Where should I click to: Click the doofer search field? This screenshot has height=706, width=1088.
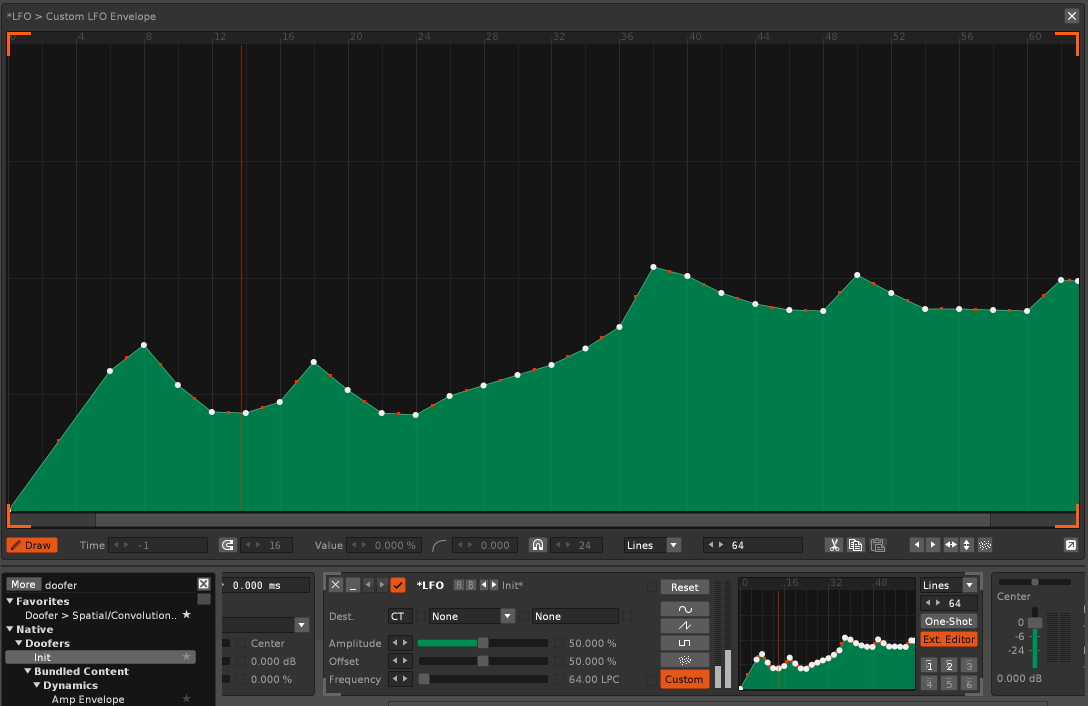pyautogui.click(x=118, y=585)
